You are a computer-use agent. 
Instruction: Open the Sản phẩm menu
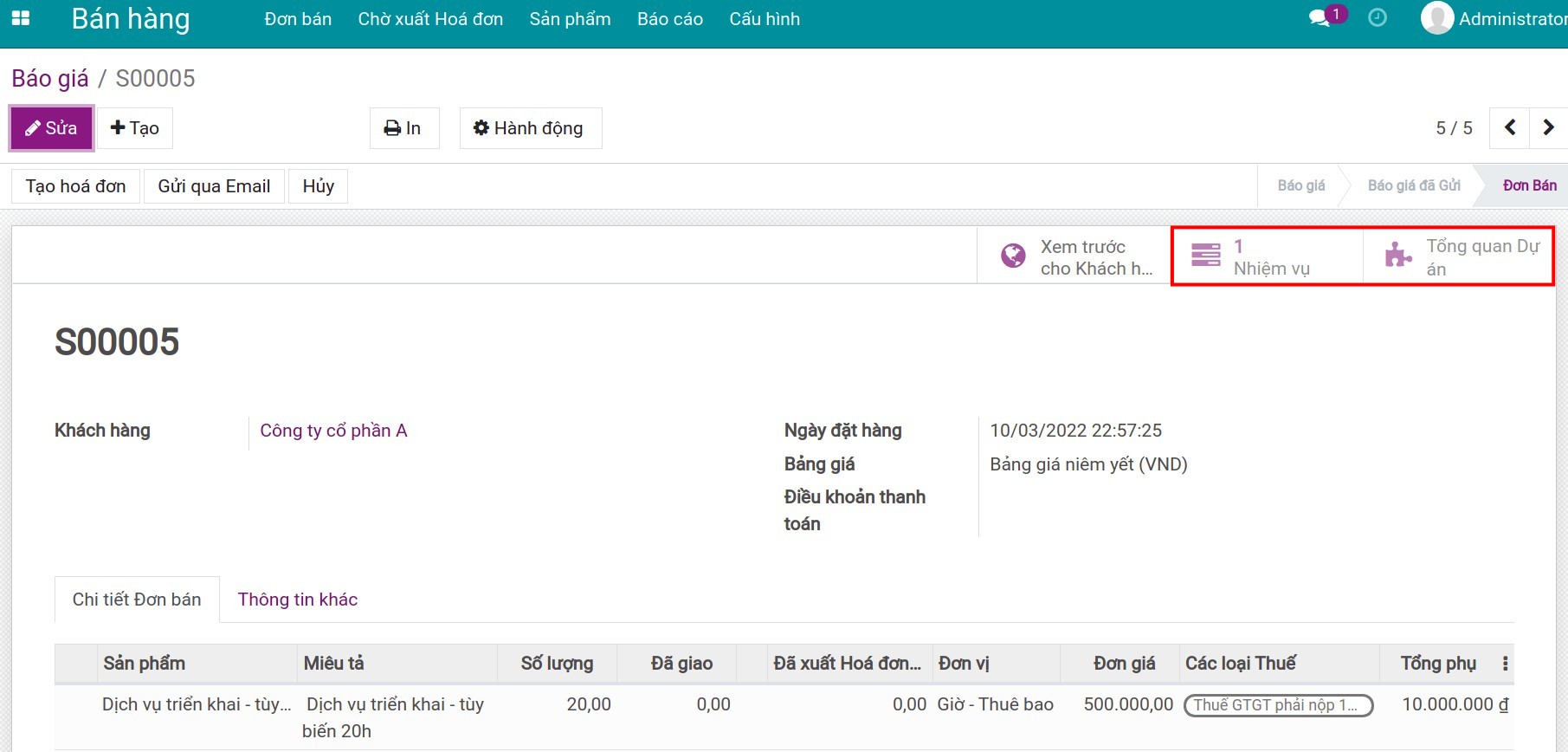pyautogui.click(x=570, y=19)
